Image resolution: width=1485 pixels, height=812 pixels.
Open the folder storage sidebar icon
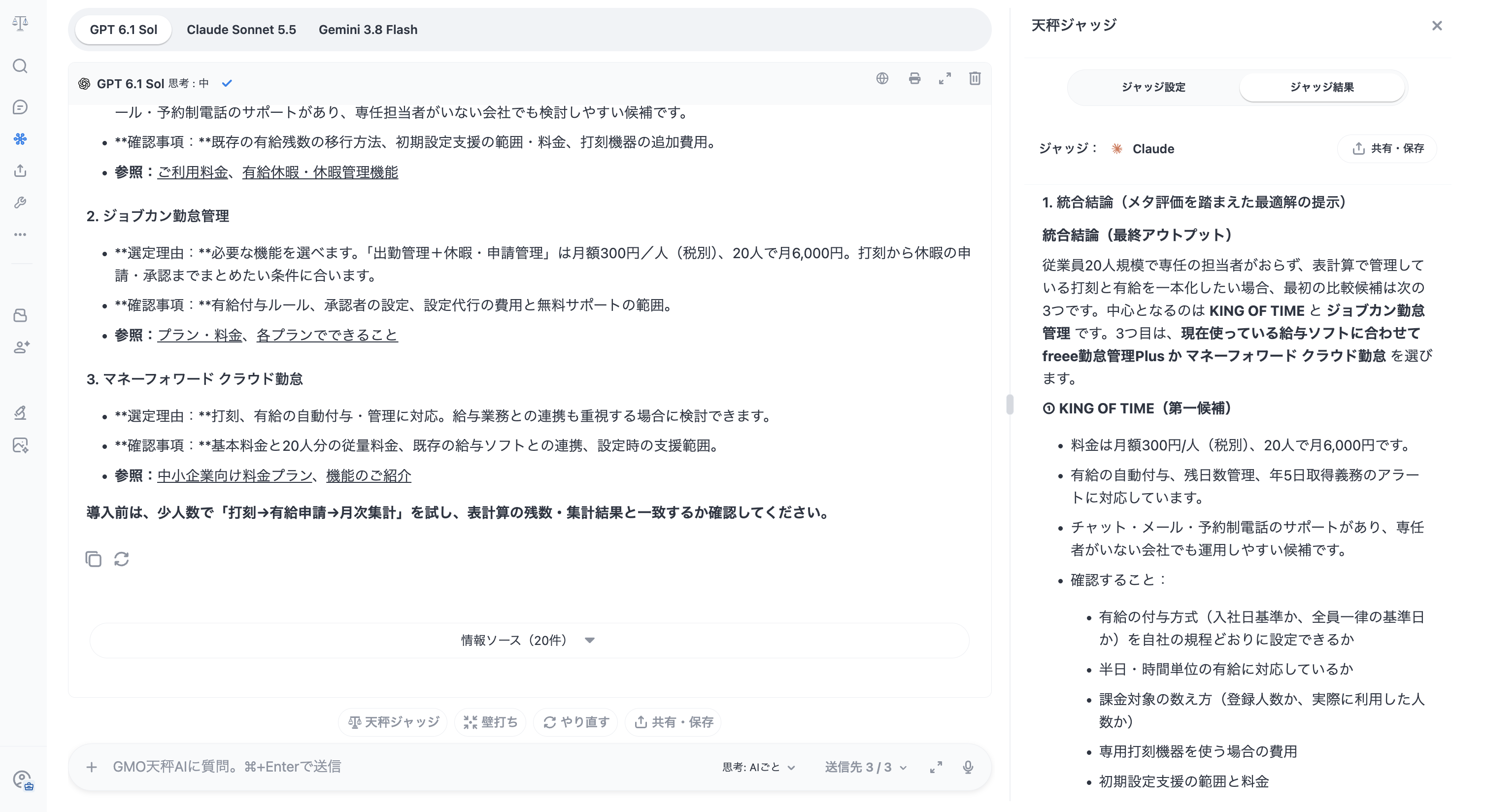coord(20,315)
